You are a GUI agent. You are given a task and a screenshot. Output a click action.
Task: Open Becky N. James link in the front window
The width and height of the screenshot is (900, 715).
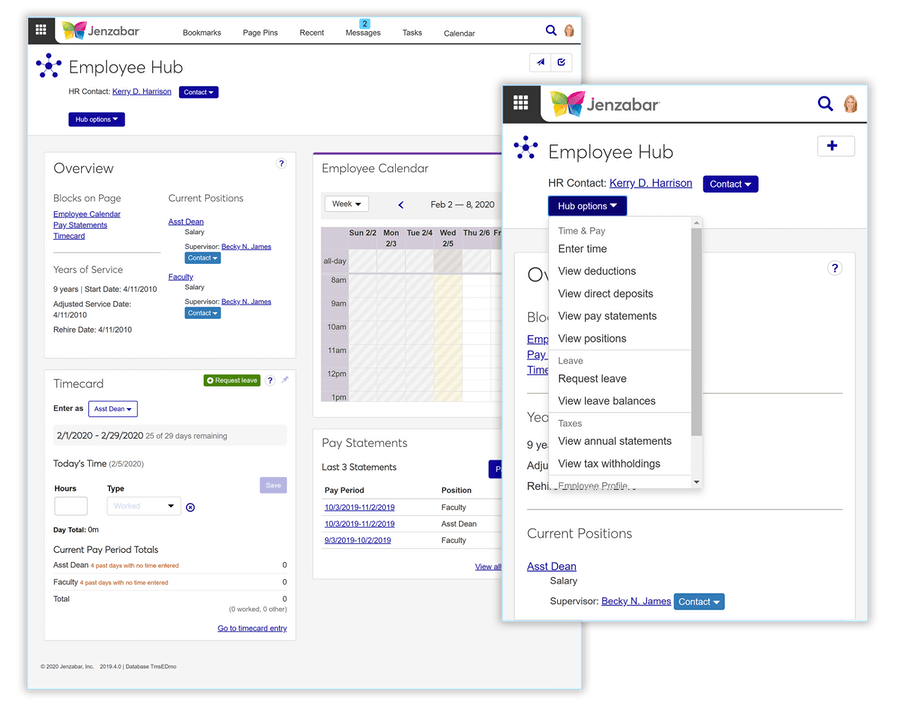point(636,601)
